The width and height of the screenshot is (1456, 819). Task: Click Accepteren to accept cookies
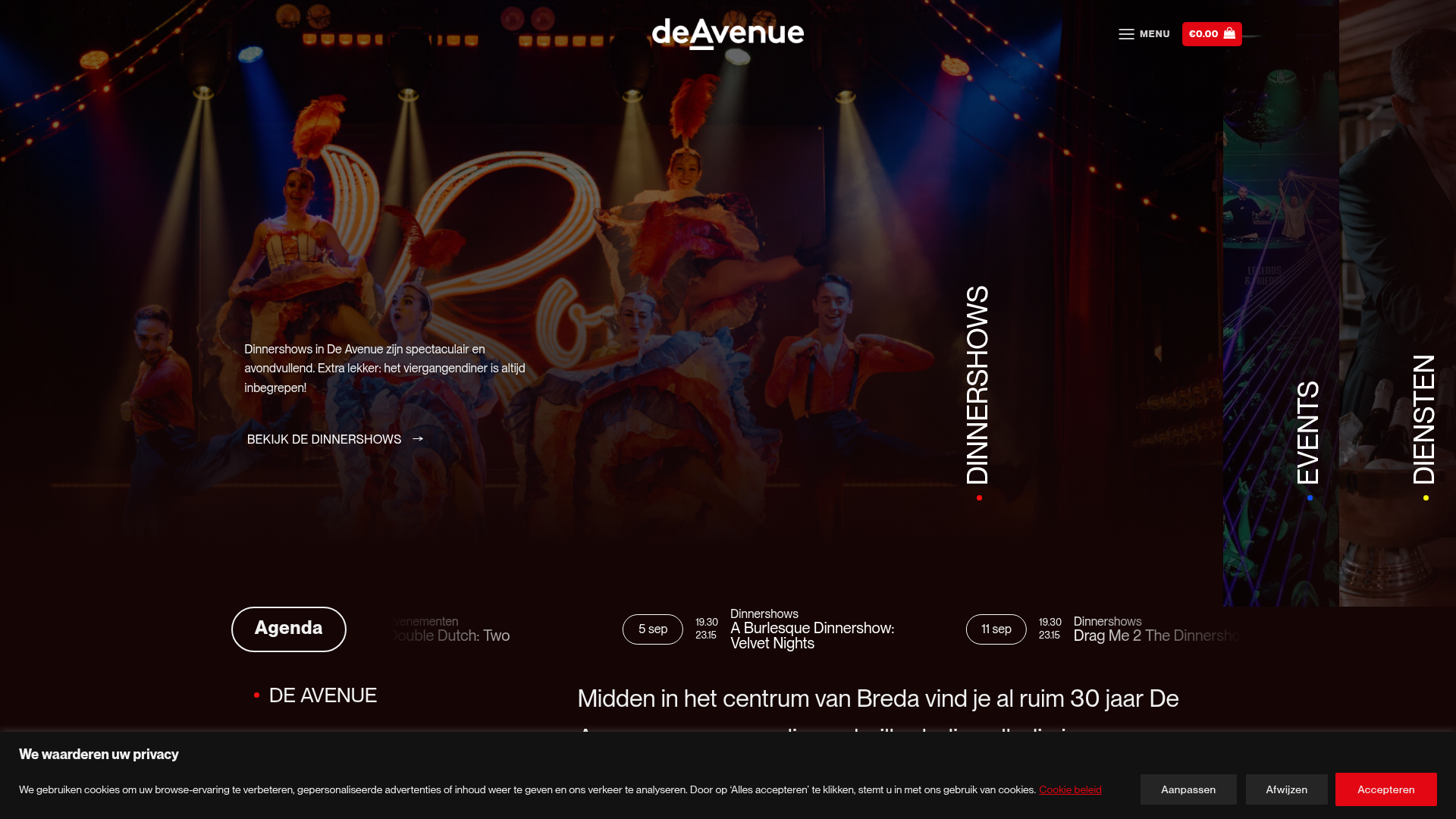click(1386, 789)
